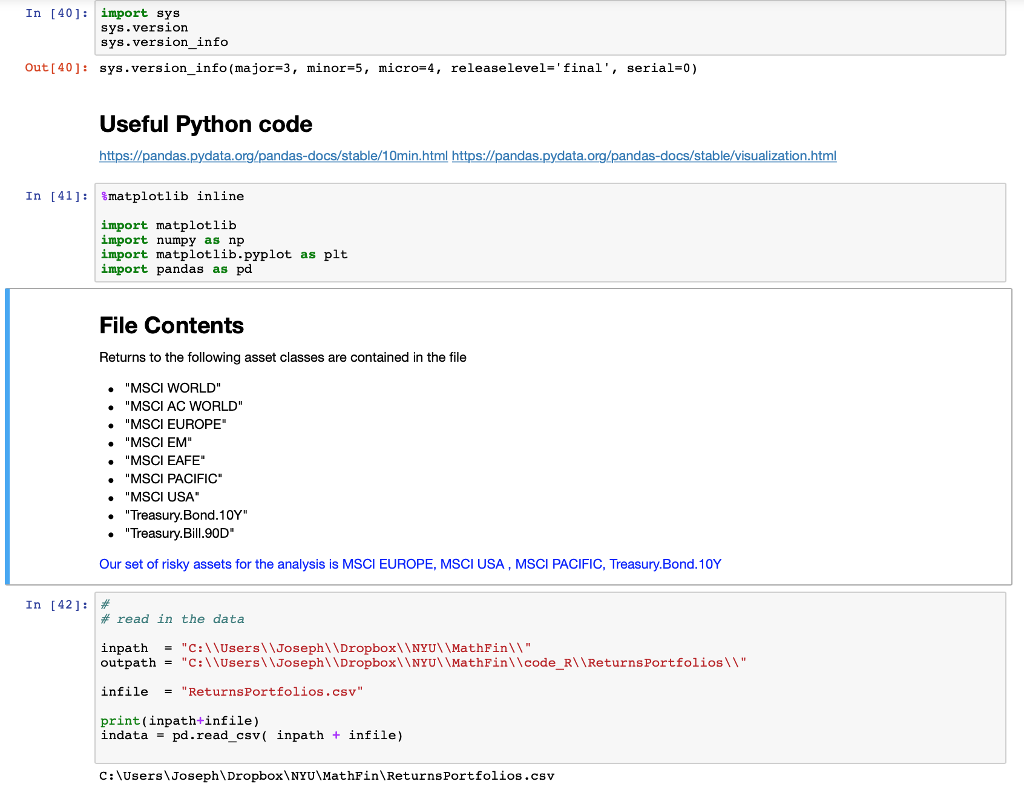Click the 'Useful Python code' heading
Screen dimensions: 1024x790
point(205,124)
